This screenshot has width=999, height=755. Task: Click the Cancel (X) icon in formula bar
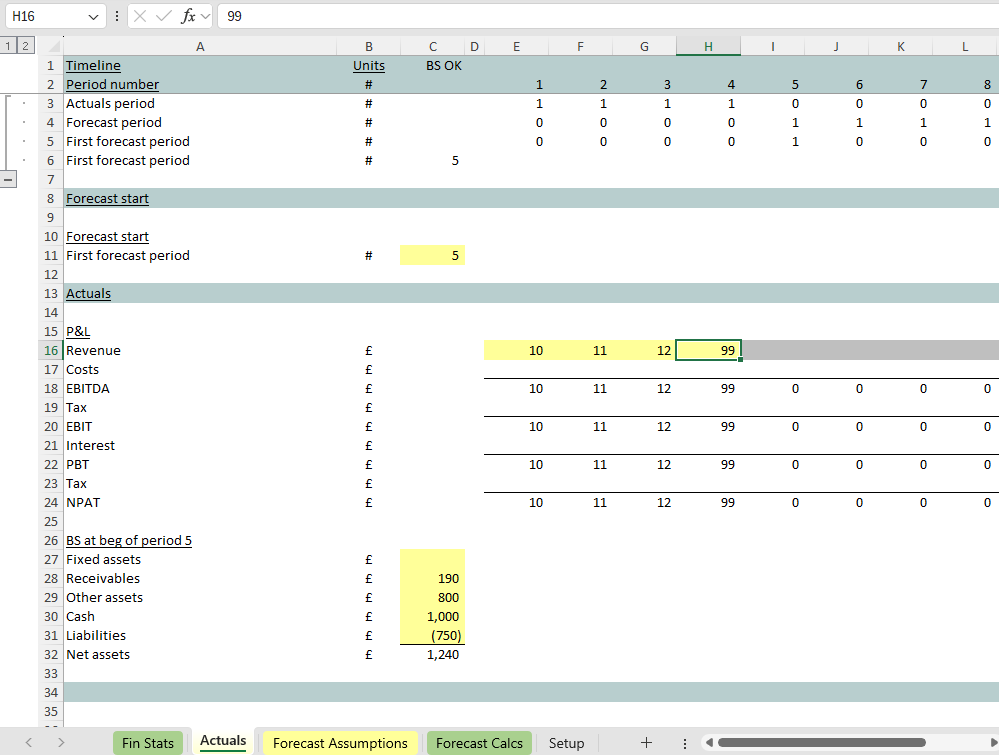tap(142, 17)
